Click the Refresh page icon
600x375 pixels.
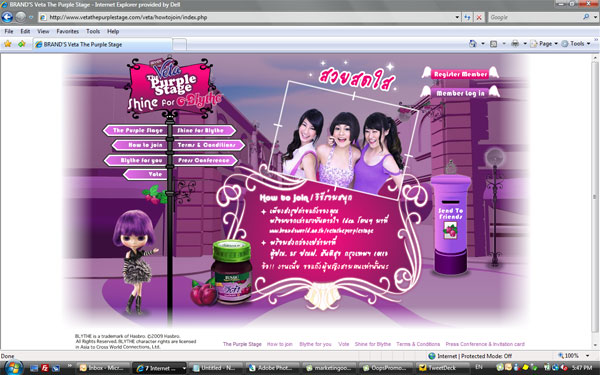tap(467, 17)
